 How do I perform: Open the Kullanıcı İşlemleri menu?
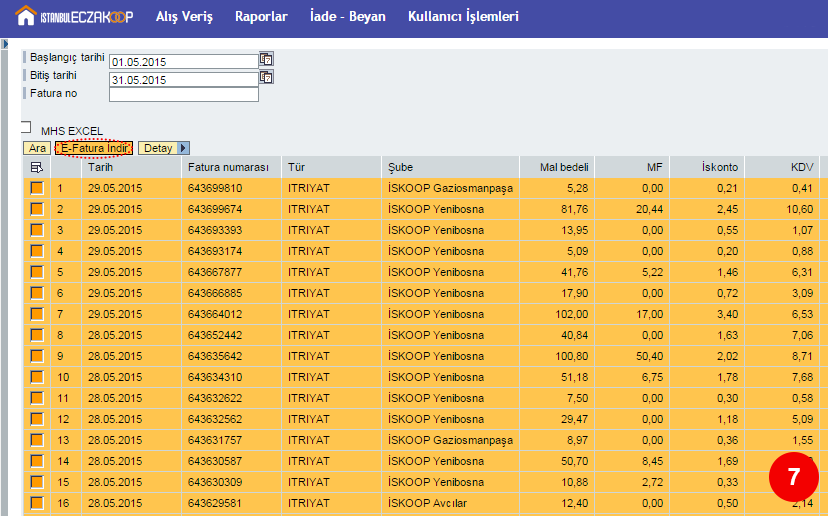pos(463,16)
